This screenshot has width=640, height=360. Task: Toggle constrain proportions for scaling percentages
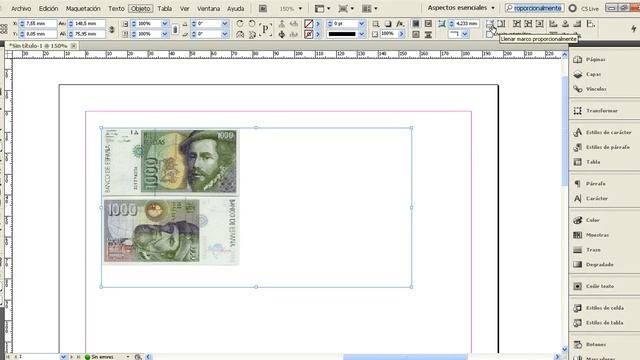[x=175, y=29]
